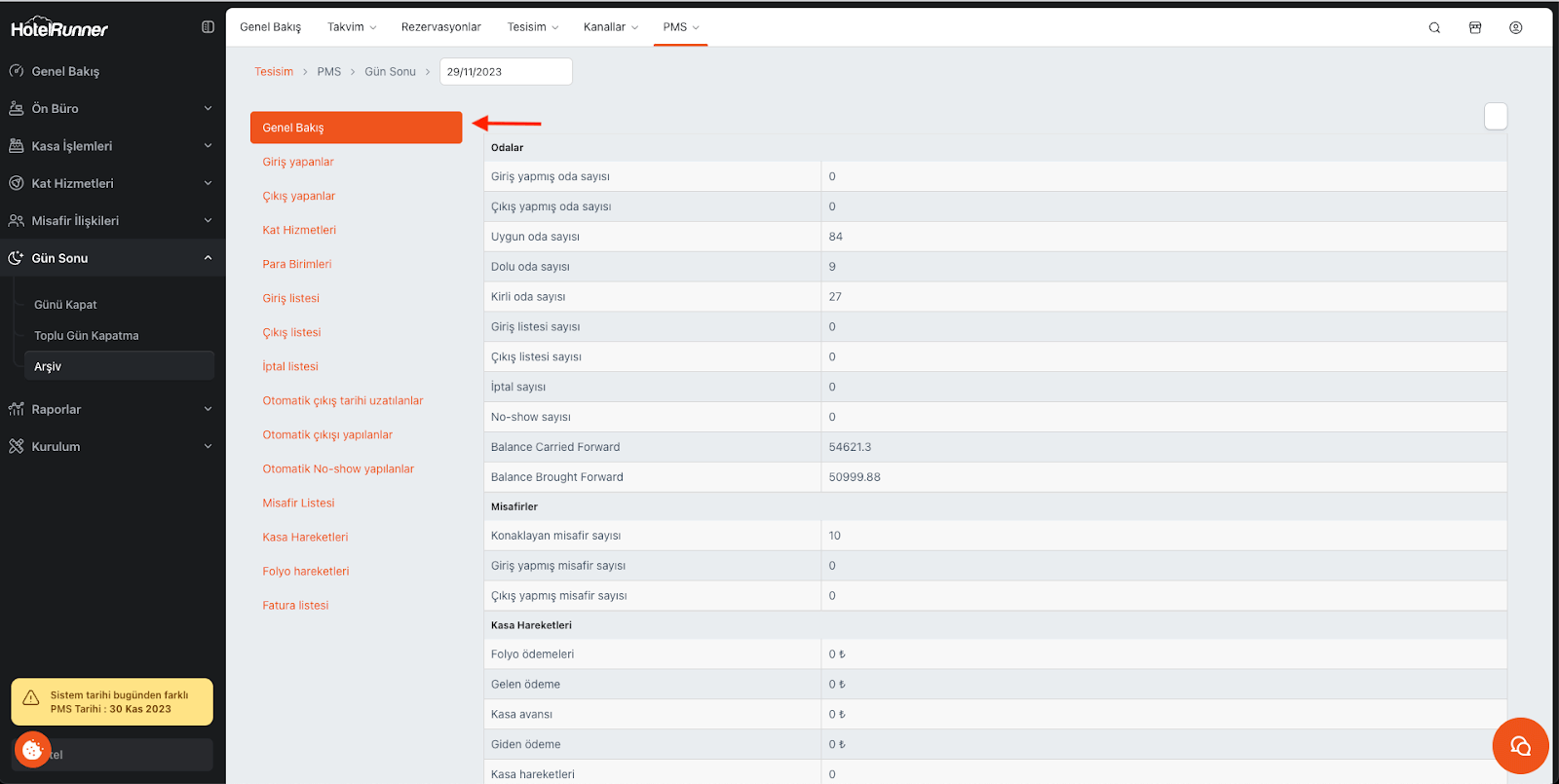Open the Takvim dropdown menu

[x=352, y=27]
